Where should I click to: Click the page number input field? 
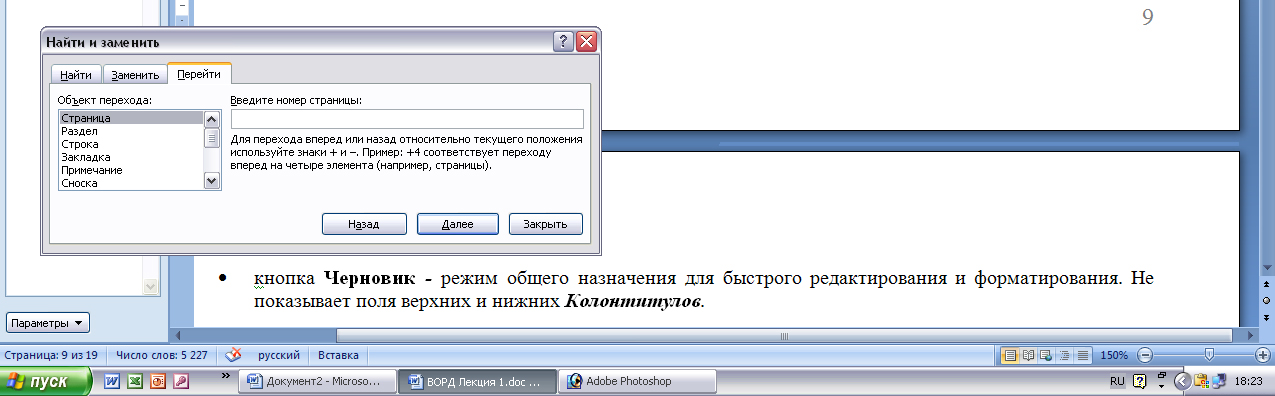pyautogui.click(x=406, y=119)
